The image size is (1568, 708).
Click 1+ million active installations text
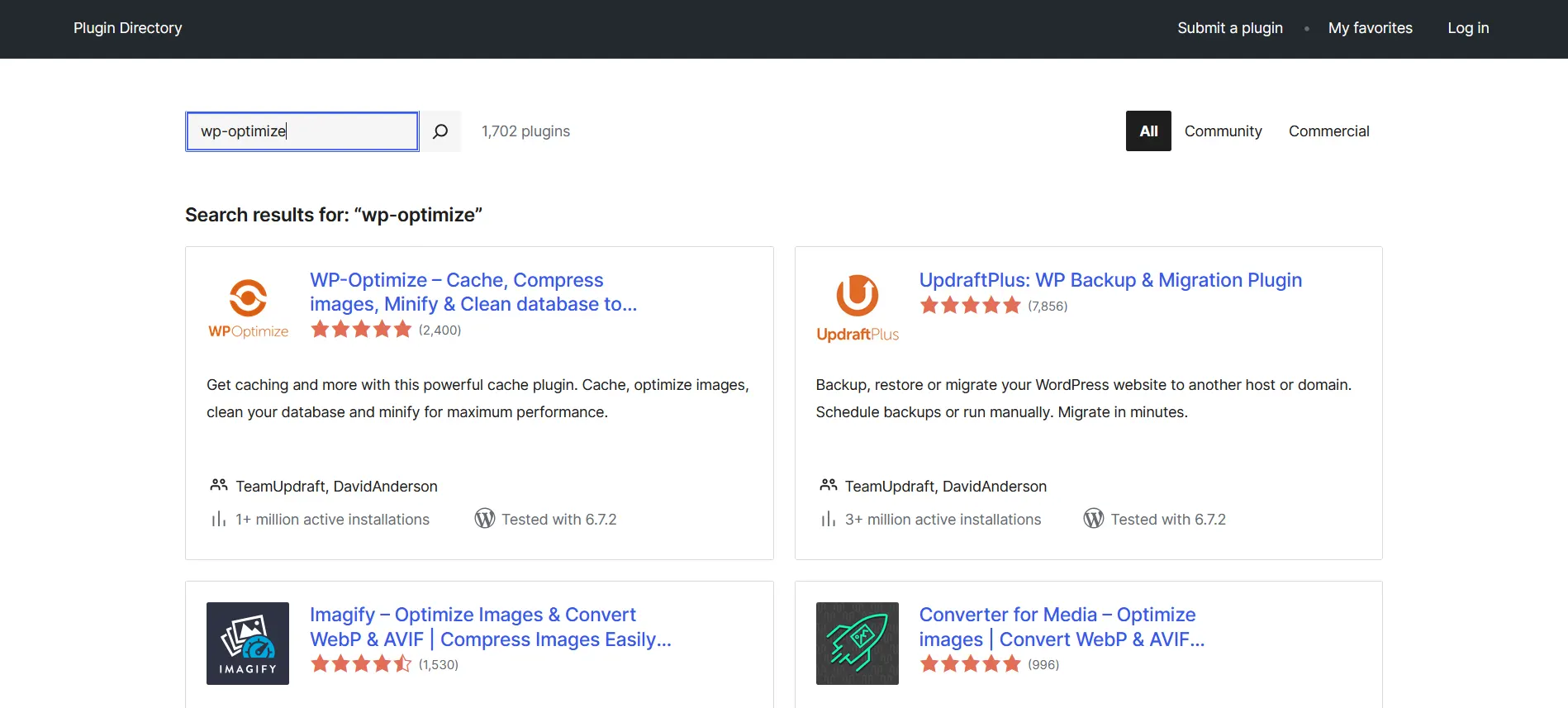pyautogui.click(x=333, y=520)
